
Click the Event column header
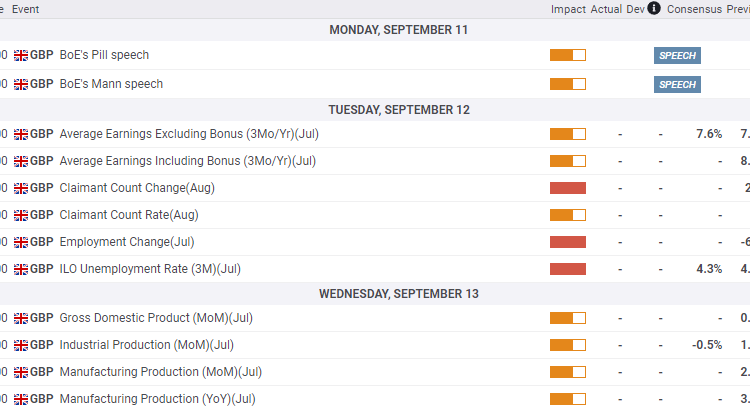point(25,9)
